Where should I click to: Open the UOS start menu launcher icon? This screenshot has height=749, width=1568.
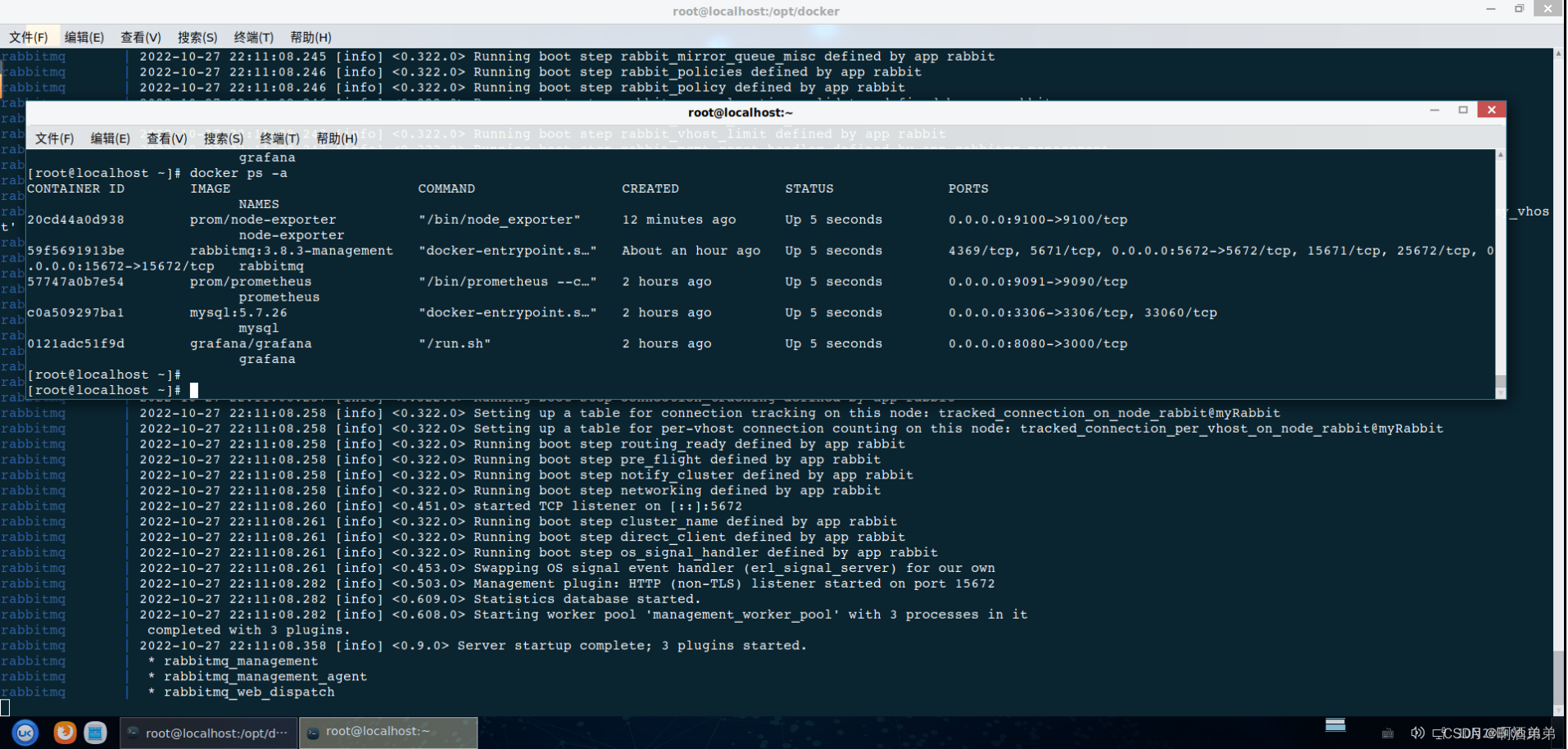pyautogui.click(x=25, y=732)
